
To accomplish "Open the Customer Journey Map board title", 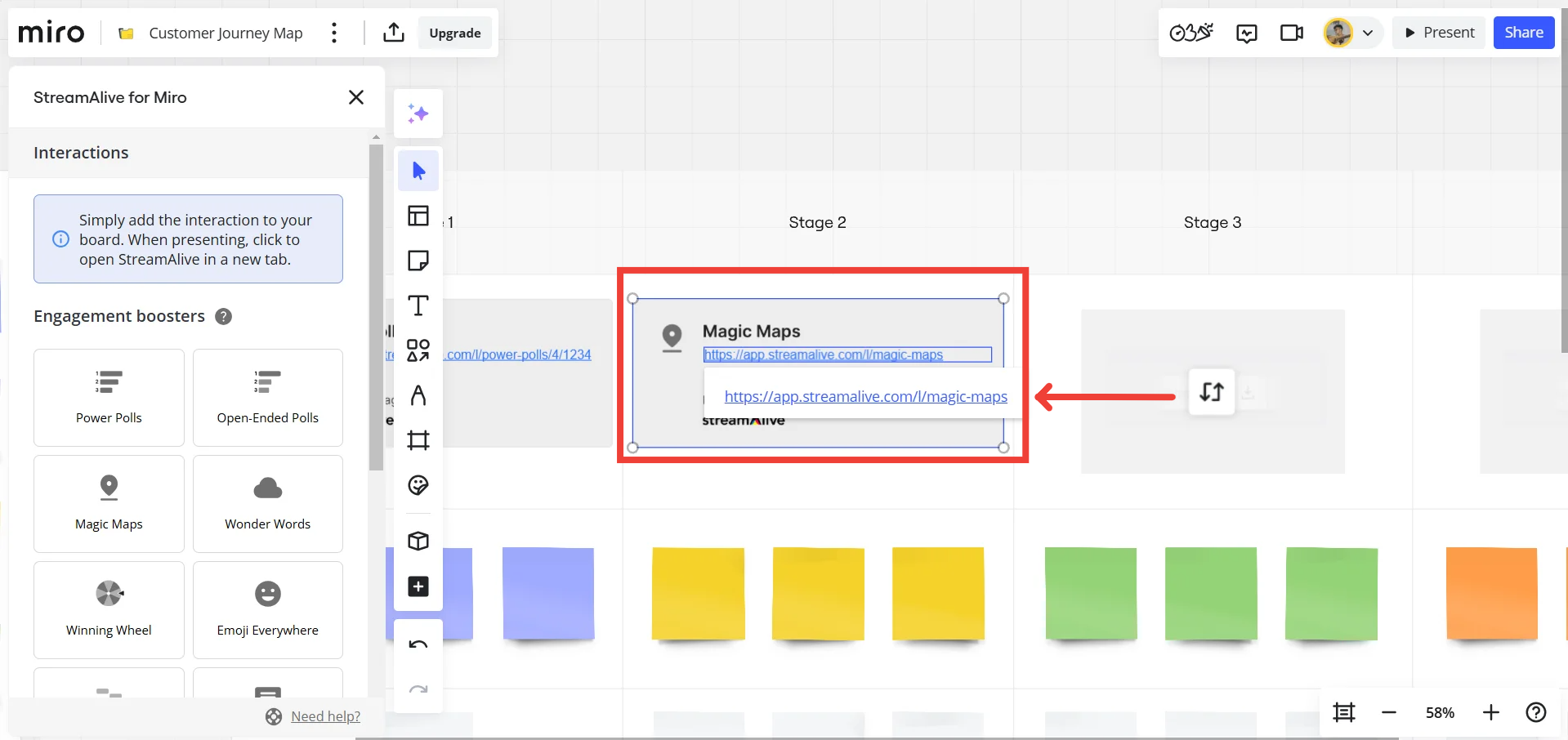I will [x=226, y=33].
